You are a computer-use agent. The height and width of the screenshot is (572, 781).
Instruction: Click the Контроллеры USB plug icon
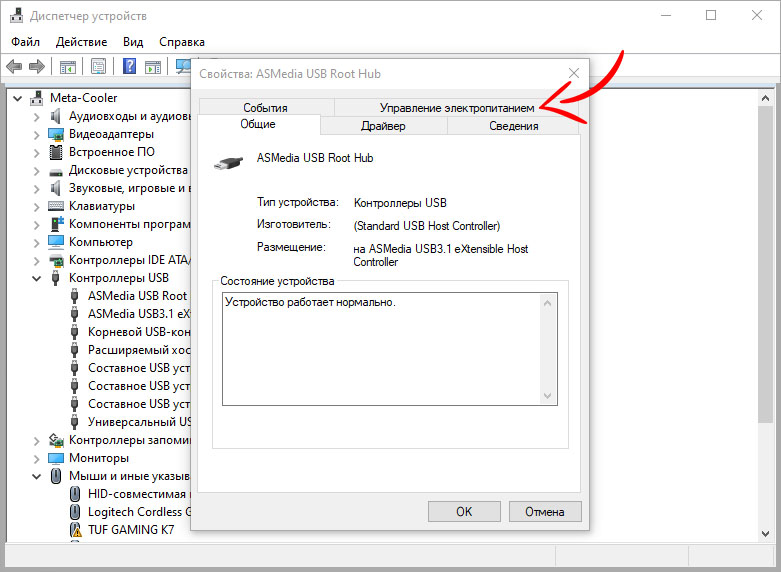tap(56, 278)
